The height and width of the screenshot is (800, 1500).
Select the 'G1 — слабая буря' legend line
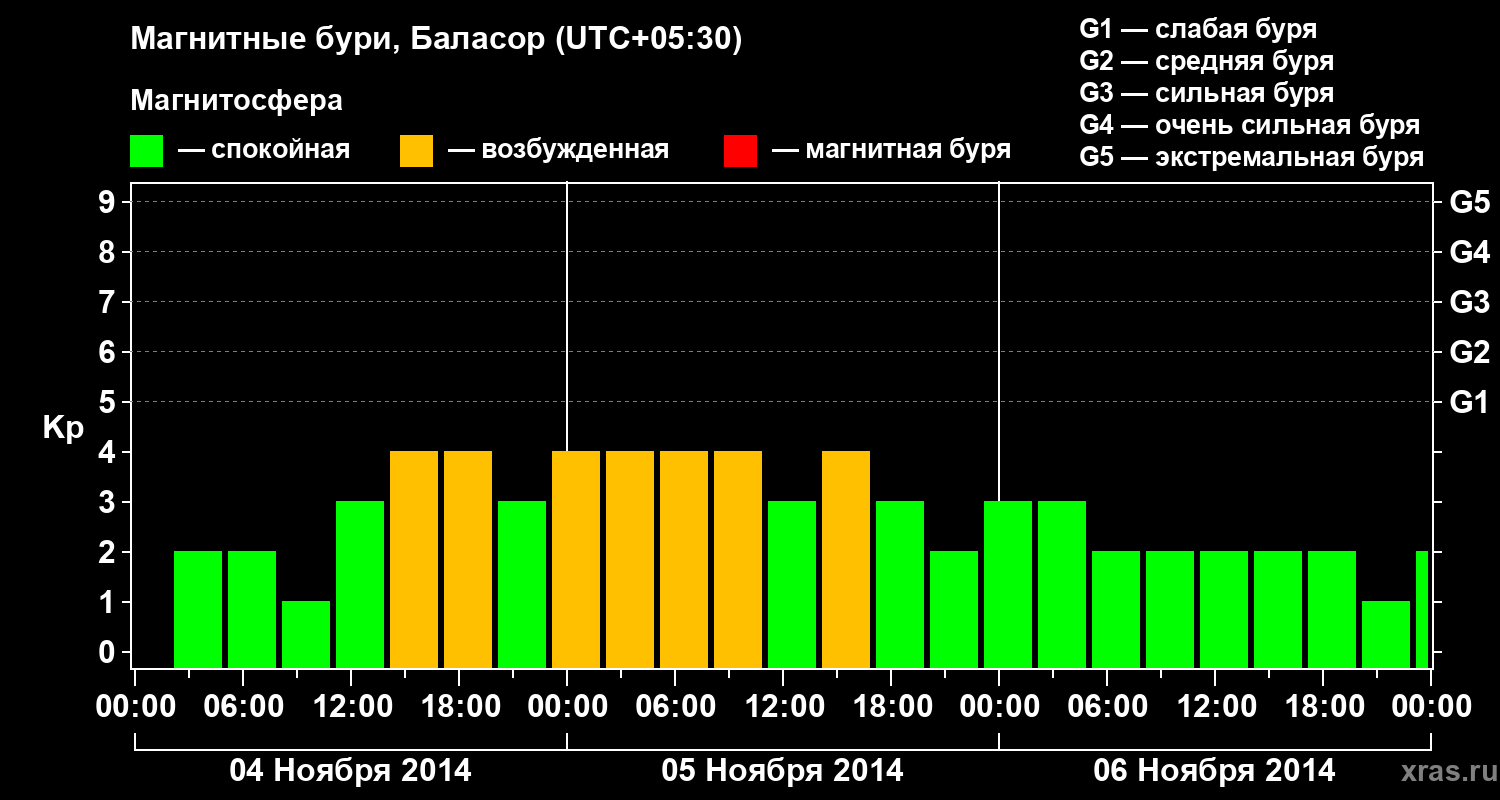[1198, 29]
